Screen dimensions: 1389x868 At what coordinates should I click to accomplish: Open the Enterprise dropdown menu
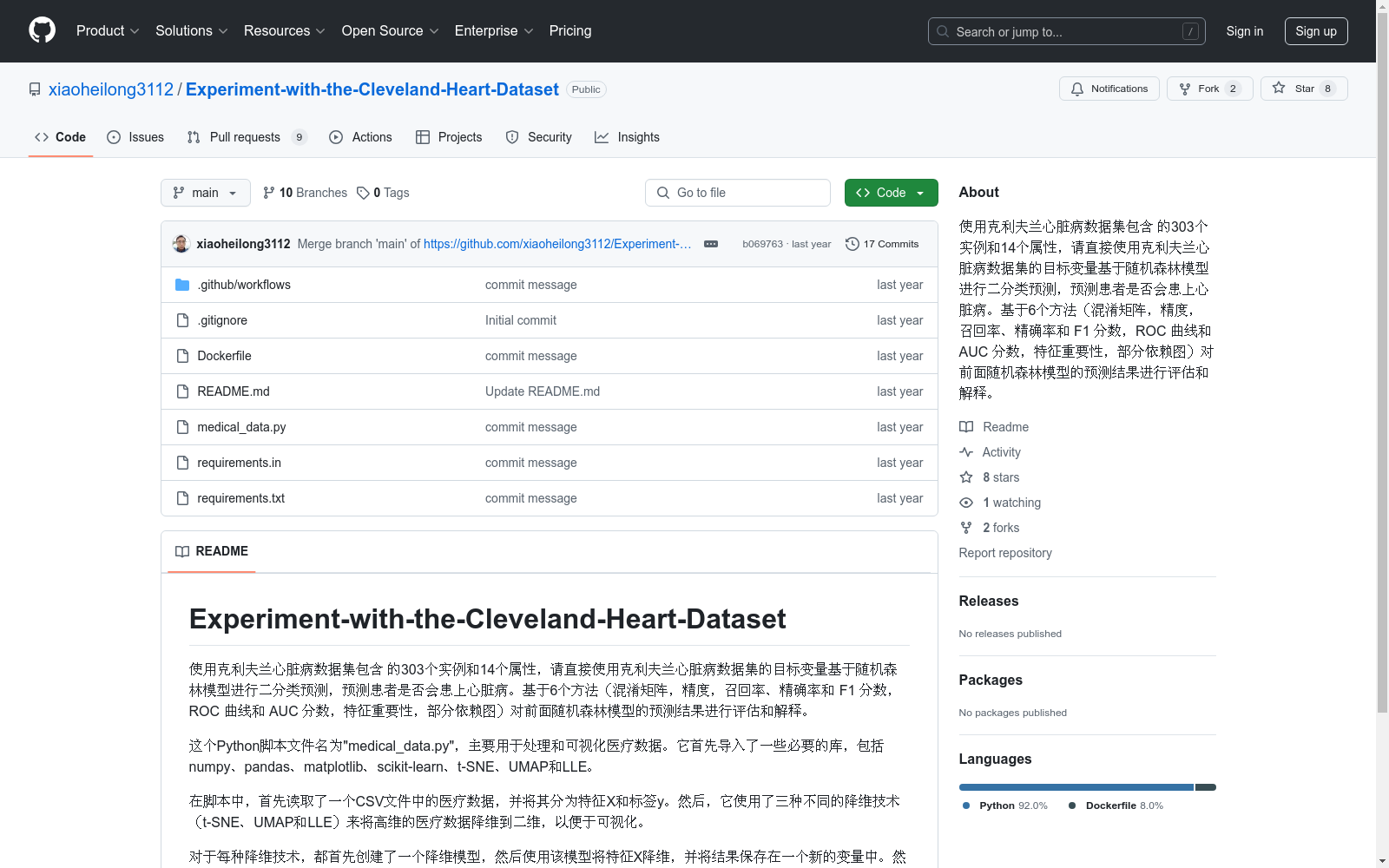tap(494, 30)
